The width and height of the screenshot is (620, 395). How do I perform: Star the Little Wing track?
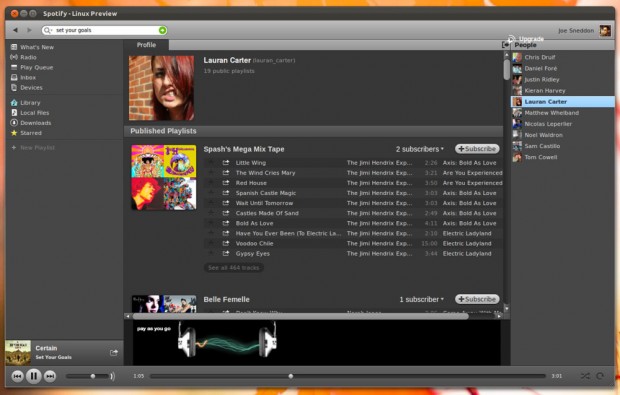coord(211,163)
